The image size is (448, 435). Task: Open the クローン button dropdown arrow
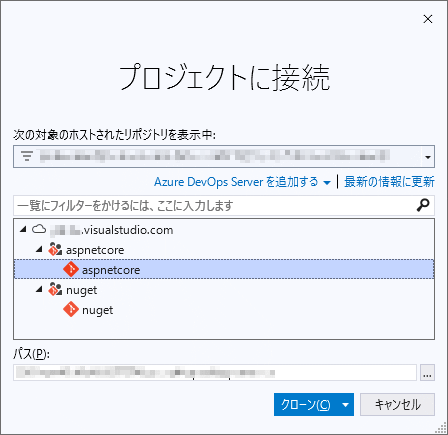coord(345,405)
